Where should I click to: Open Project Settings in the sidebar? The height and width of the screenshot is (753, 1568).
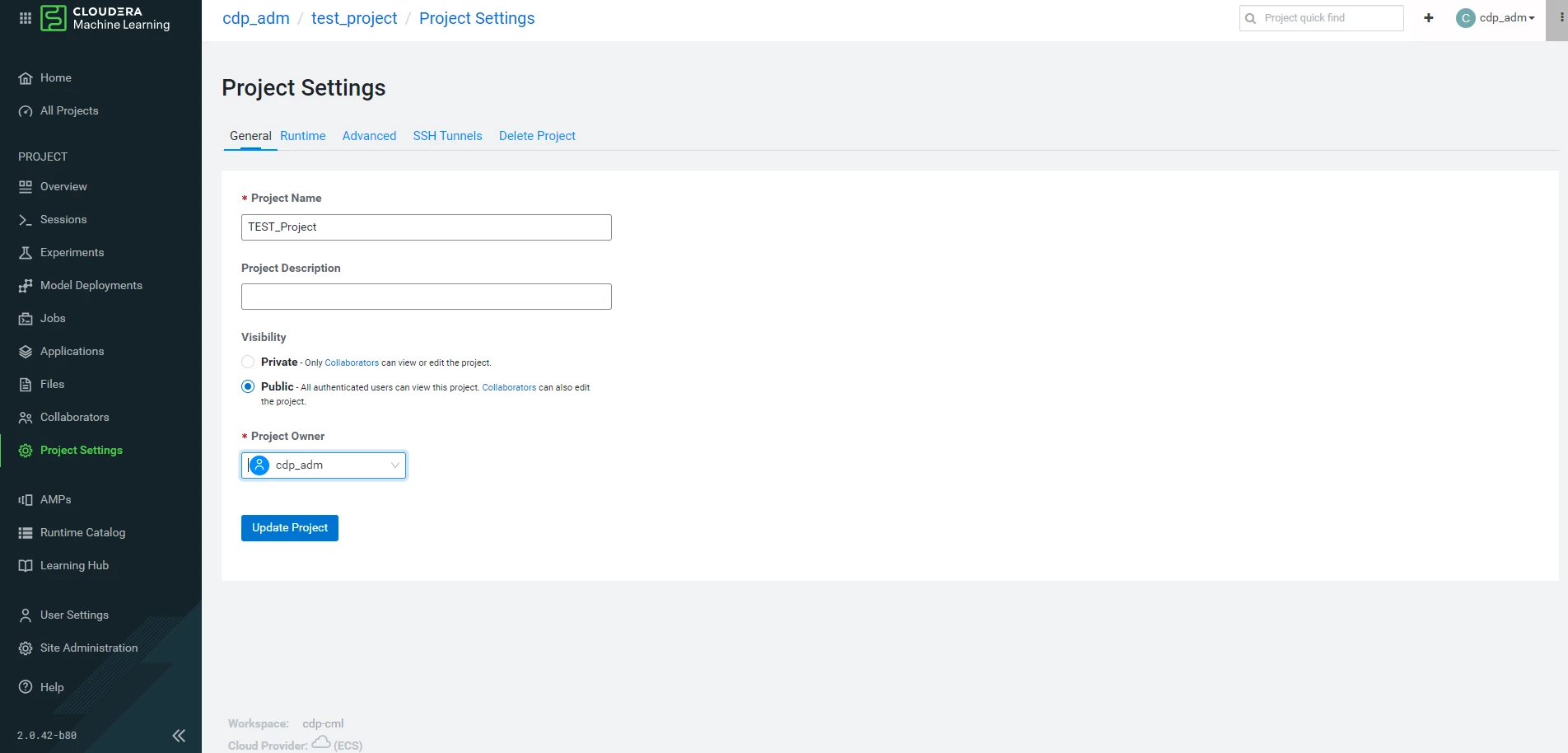point(81,451)
